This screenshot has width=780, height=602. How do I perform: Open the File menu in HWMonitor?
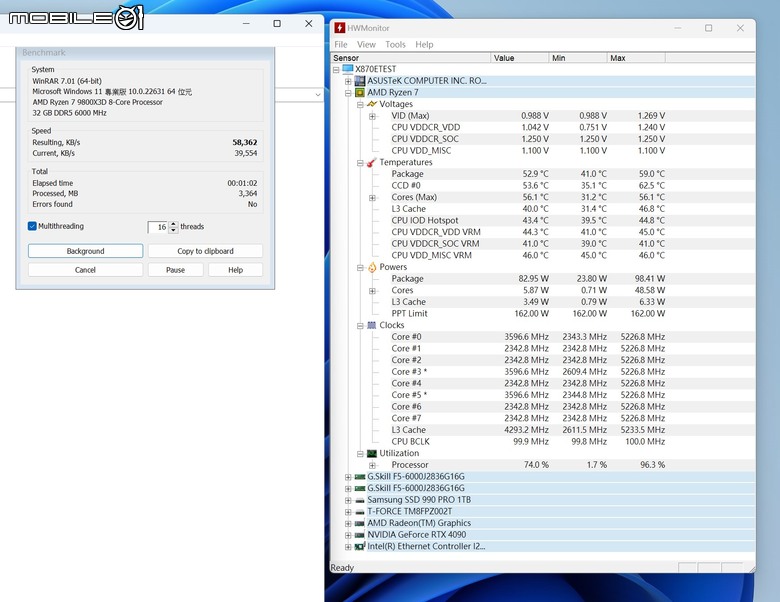(x=341, y=44)
